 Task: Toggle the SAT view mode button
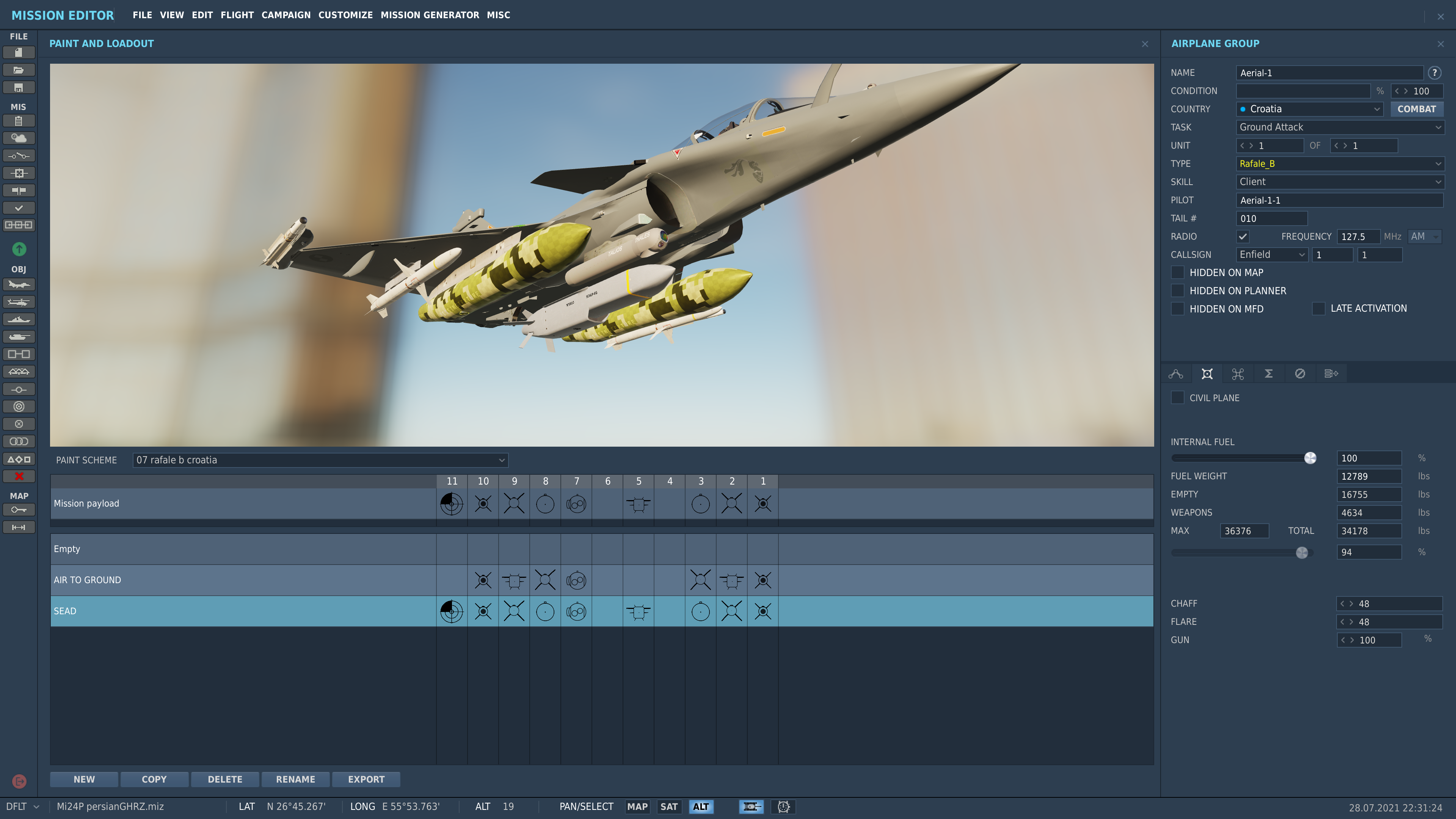click(x=668, y=806)
